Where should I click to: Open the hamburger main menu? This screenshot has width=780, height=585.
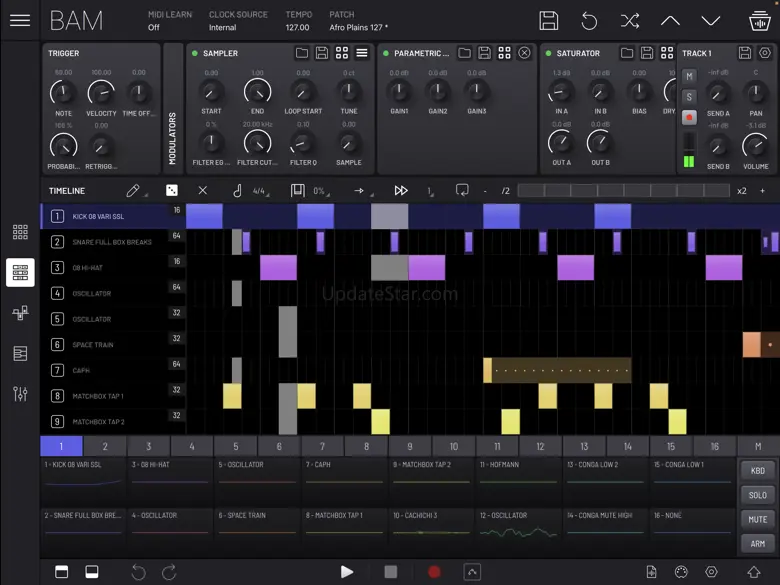pos(19,21)
